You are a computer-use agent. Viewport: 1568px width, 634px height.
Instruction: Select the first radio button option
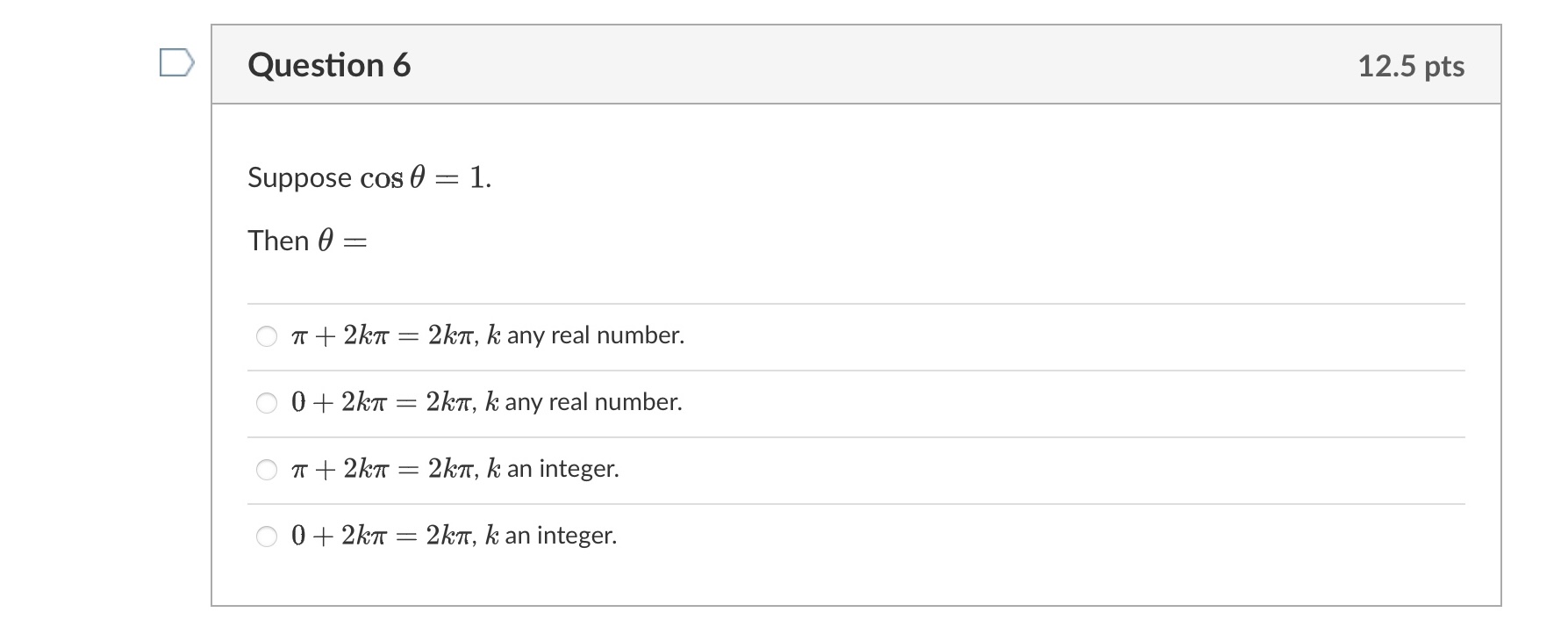(266, 335)
